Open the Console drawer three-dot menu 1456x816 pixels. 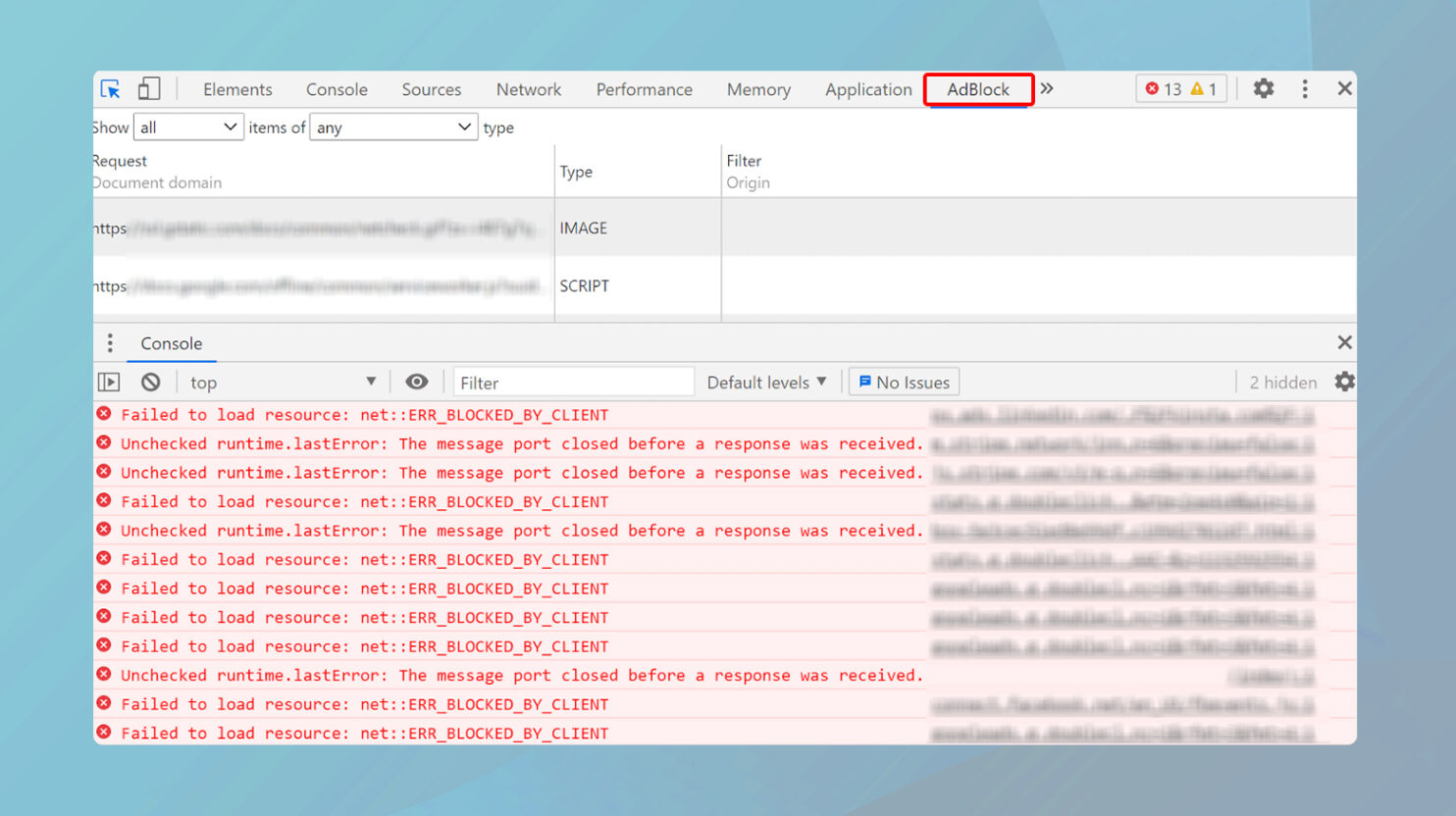[x=110, y=343]
